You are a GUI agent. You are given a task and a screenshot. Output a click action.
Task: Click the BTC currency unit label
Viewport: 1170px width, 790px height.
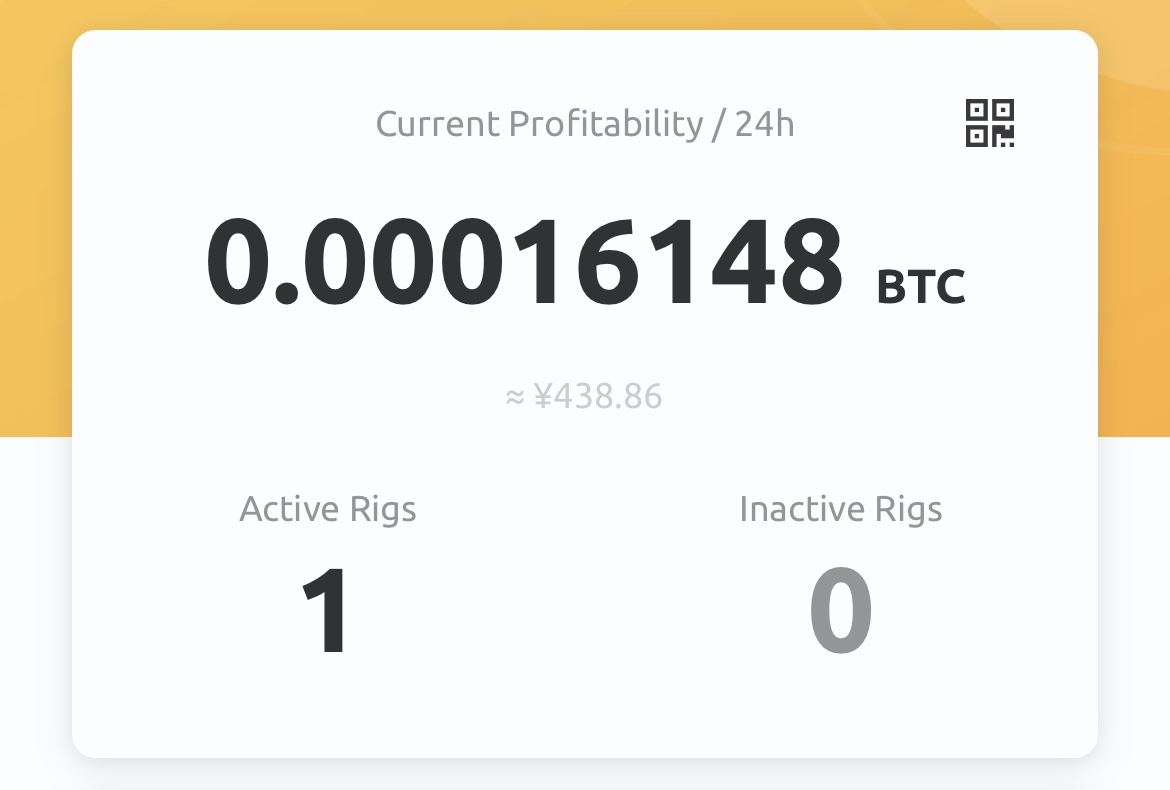point(921,286)
